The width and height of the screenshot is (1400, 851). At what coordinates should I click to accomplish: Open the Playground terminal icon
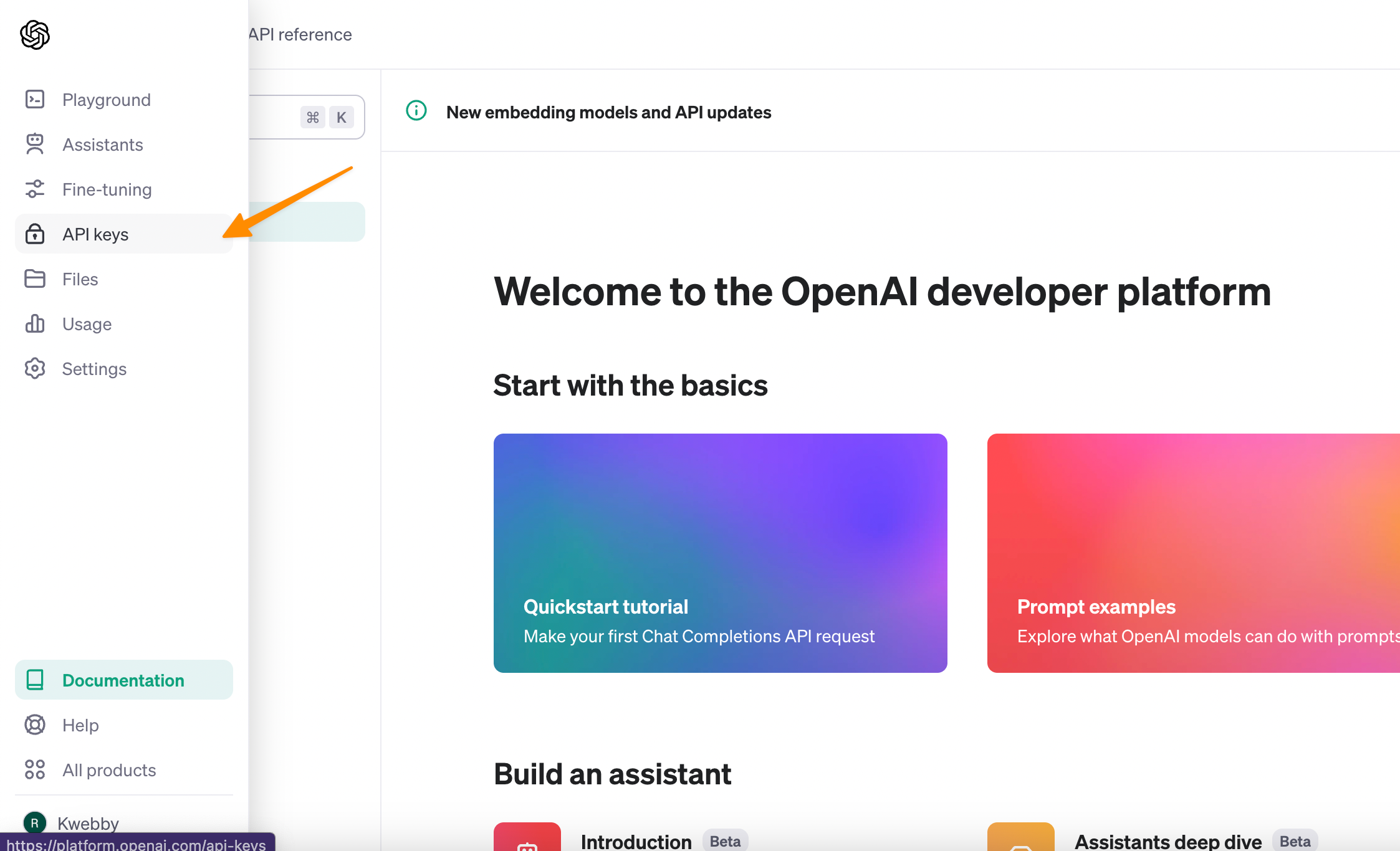(35, 100)
